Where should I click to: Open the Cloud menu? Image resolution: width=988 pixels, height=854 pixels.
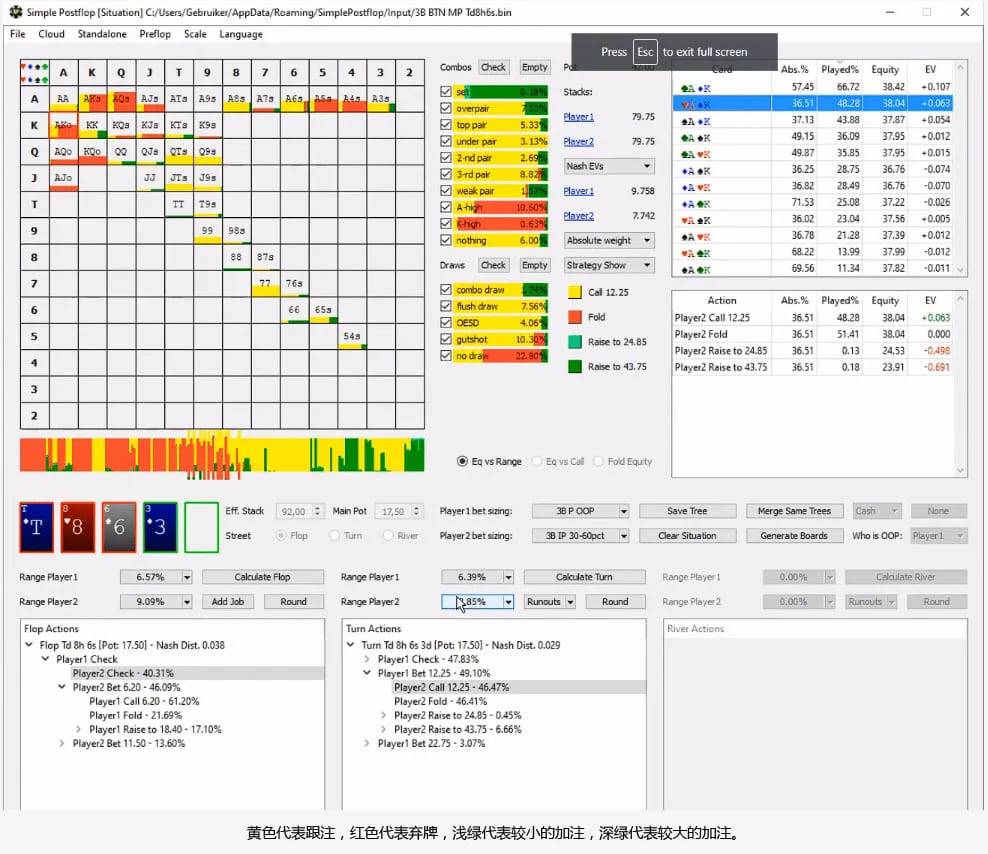tap(51, 34)
